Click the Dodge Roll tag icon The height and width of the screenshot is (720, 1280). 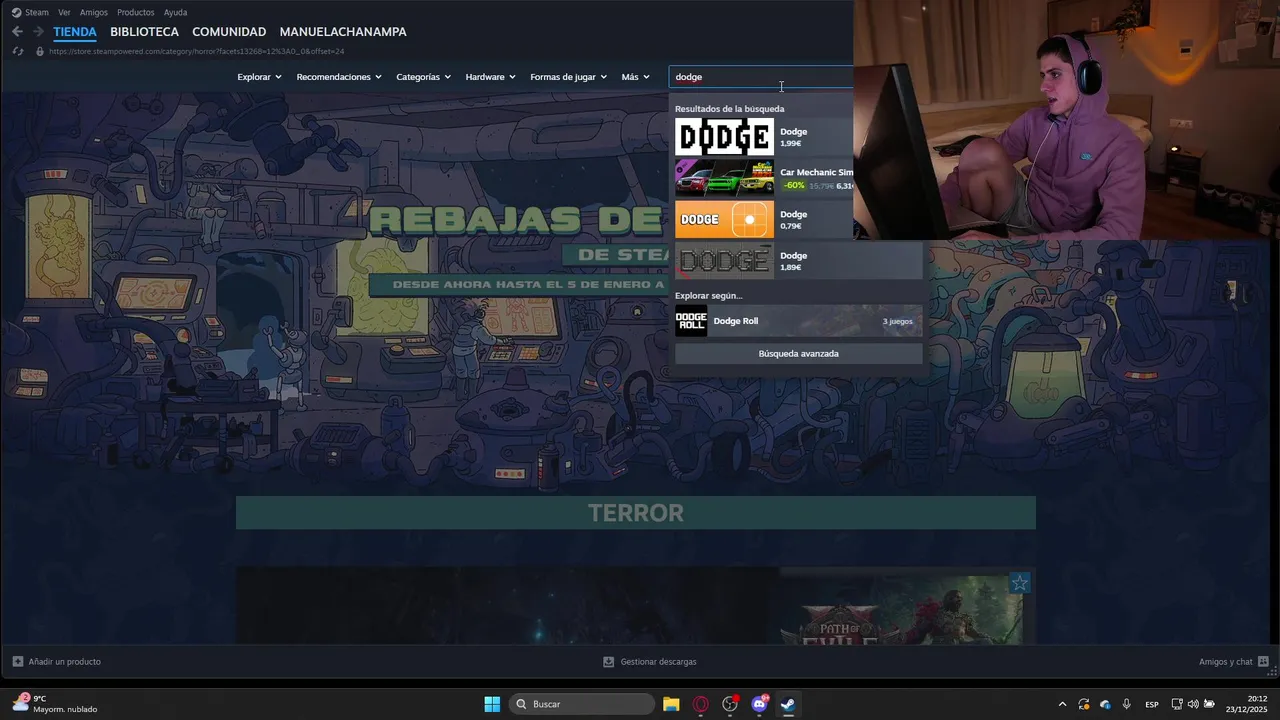coord(691,321)
